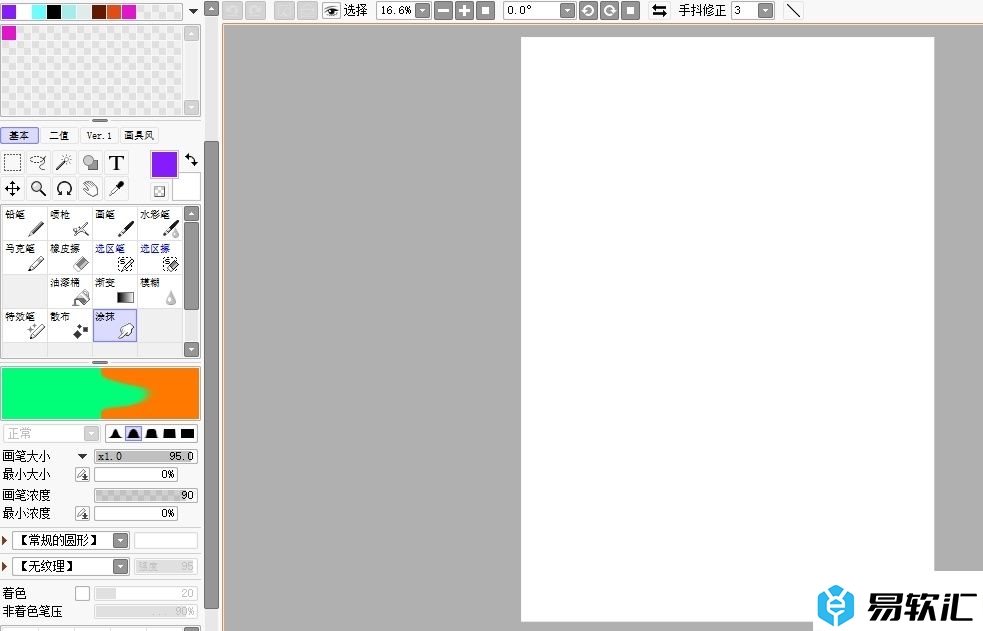Select the rotate view tool
This screenshot has width=983, height=631.
[x=64, y=189]
